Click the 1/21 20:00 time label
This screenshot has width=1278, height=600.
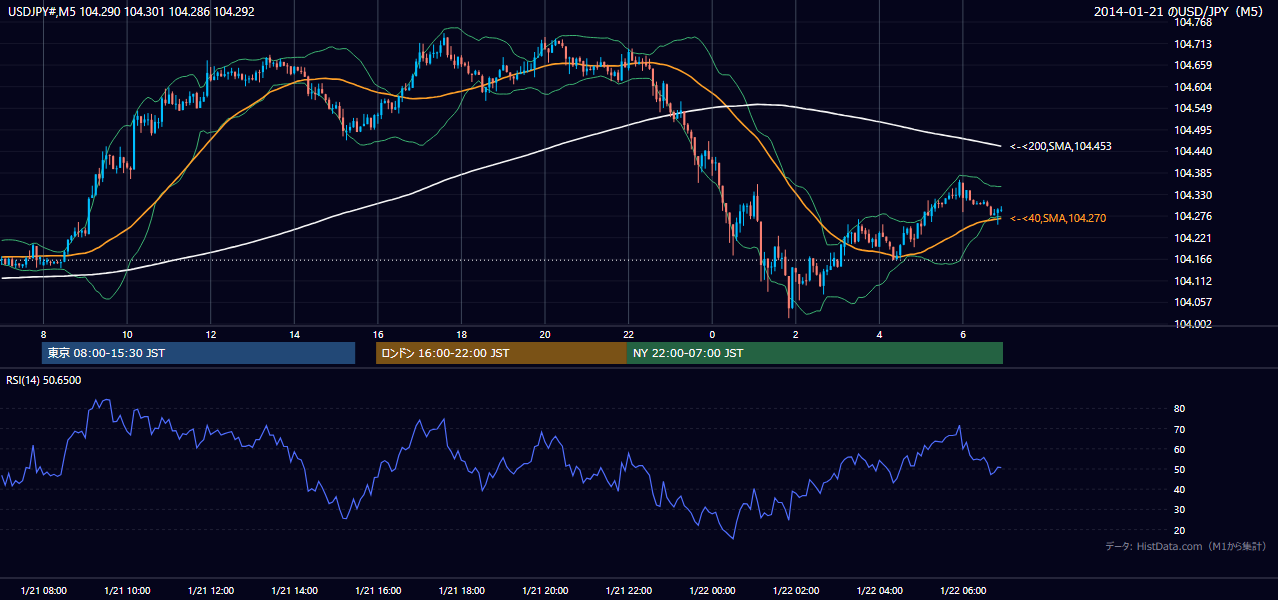click(x=545, y=591)
